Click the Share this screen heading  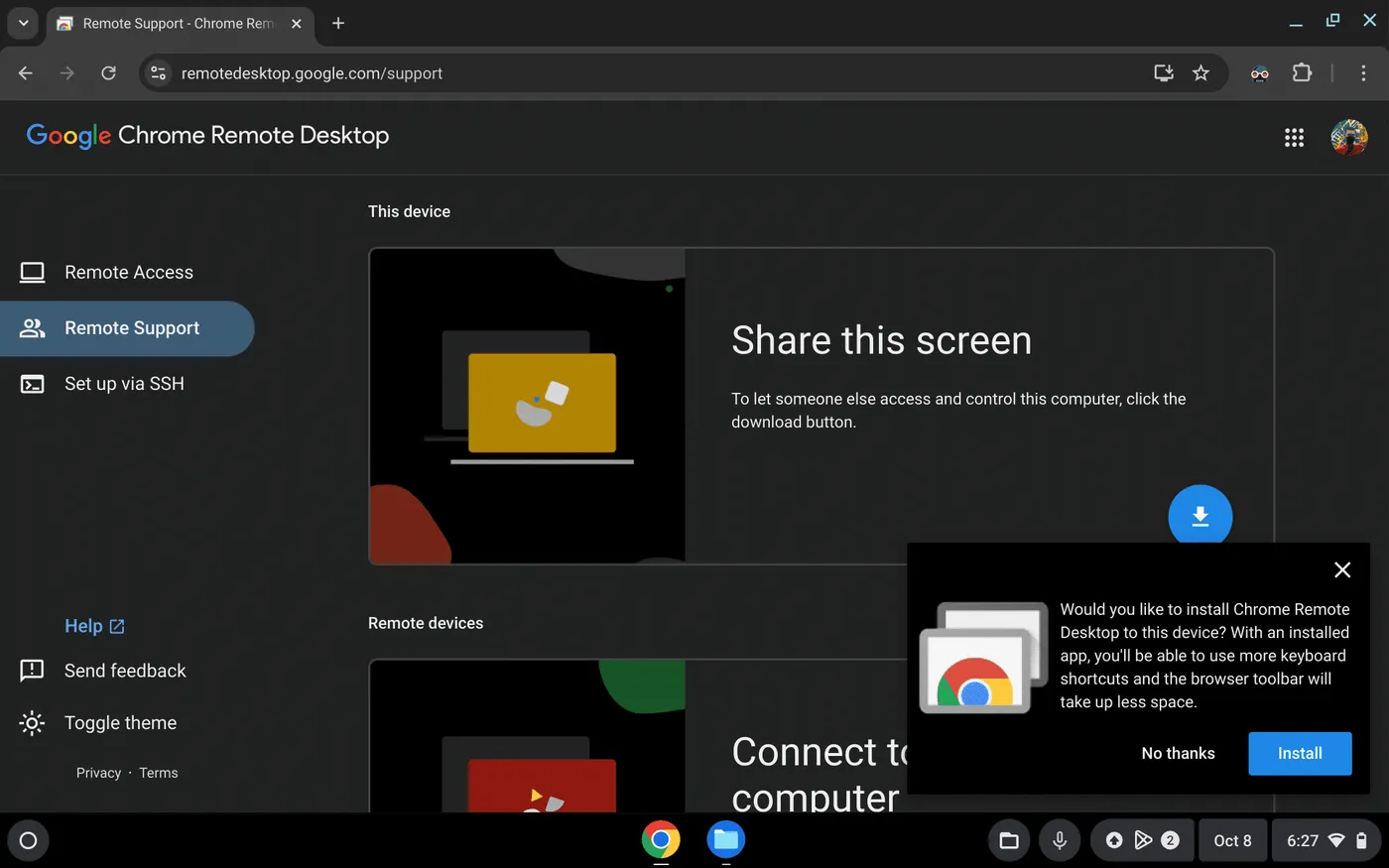click(x=881, y=340)
